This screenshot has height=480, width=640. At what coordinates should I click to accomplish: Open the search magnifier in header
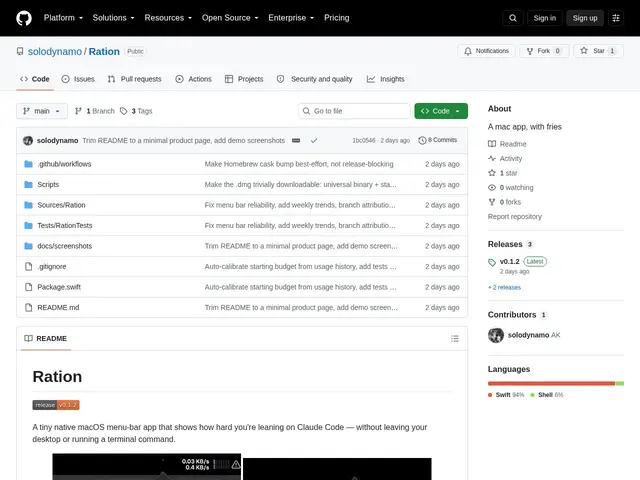click(x=513, y=18)
